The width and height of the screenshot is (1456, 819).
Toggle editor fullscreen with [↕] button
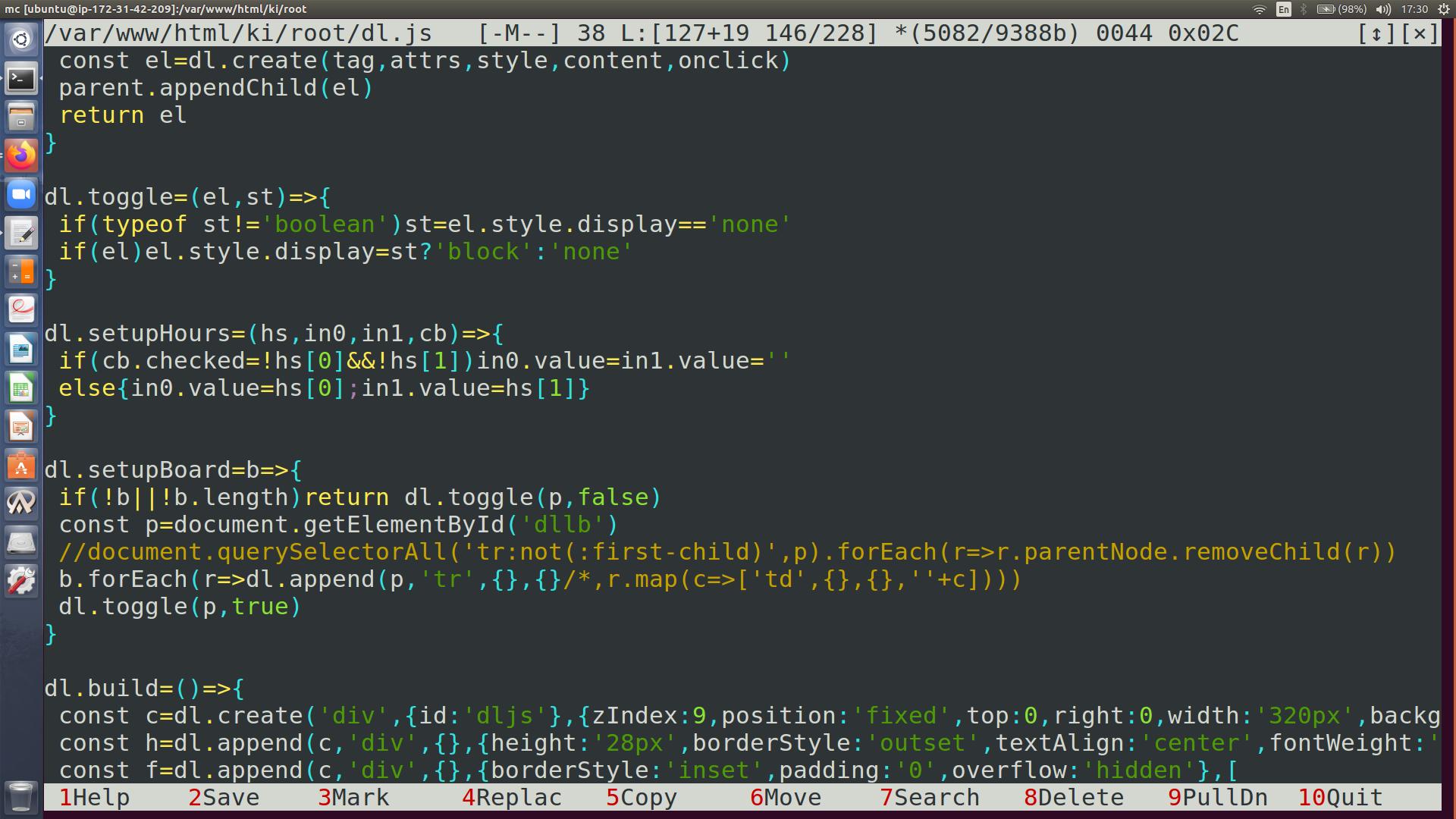click(x=1376, y=33)
